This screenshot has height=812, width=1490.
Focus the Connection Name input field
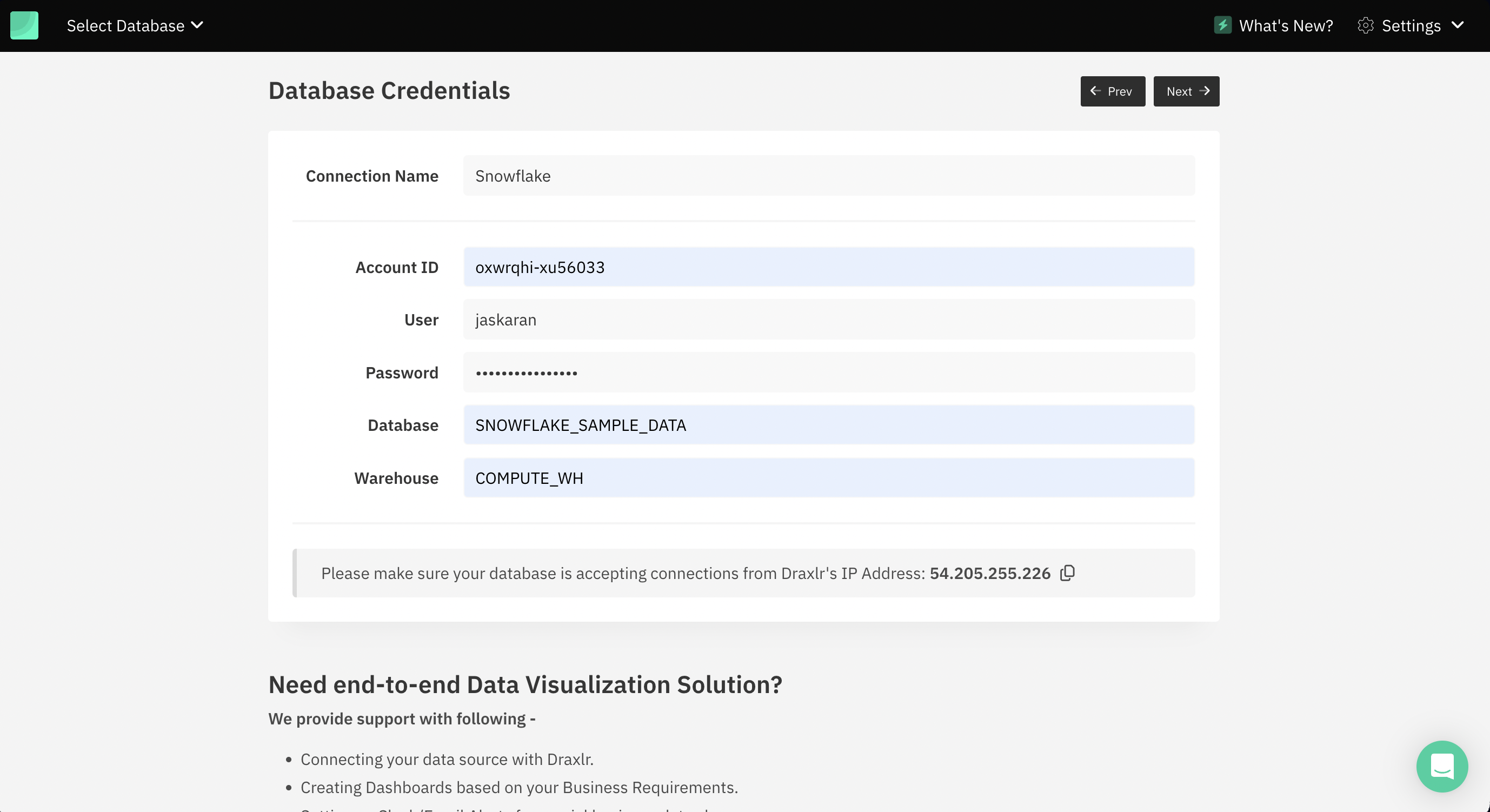[829, 176]
